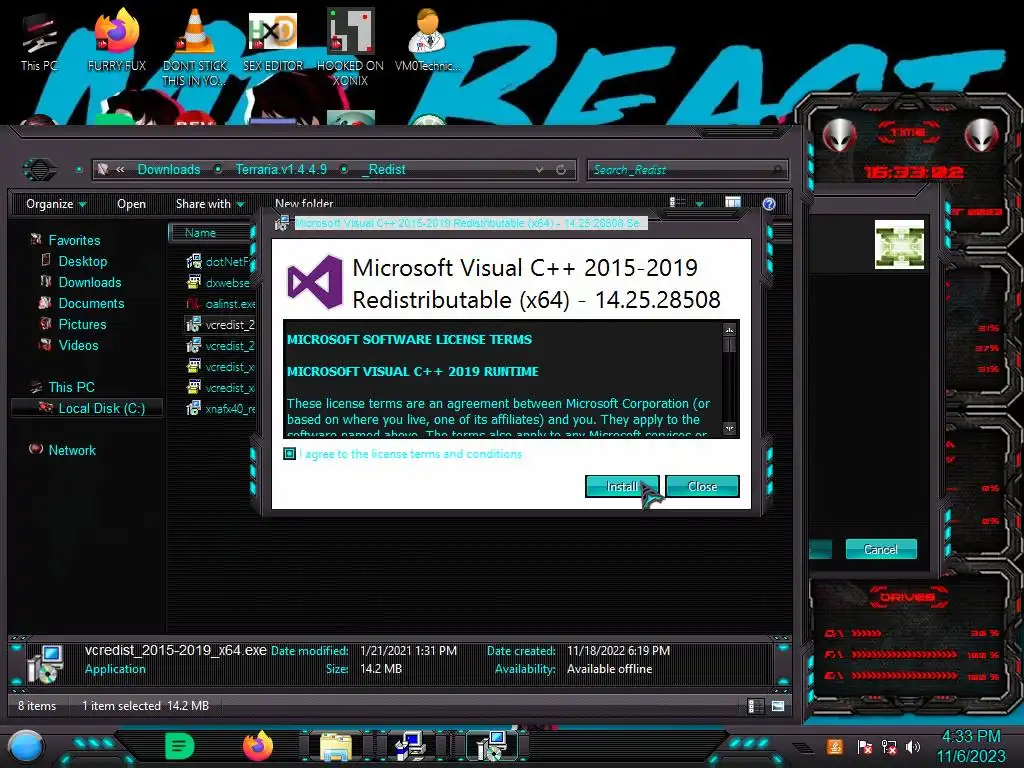This screenshot has width=1024, height=768.
Task: Open Documents in the navigation pane
Action: [x=91, y=303]
